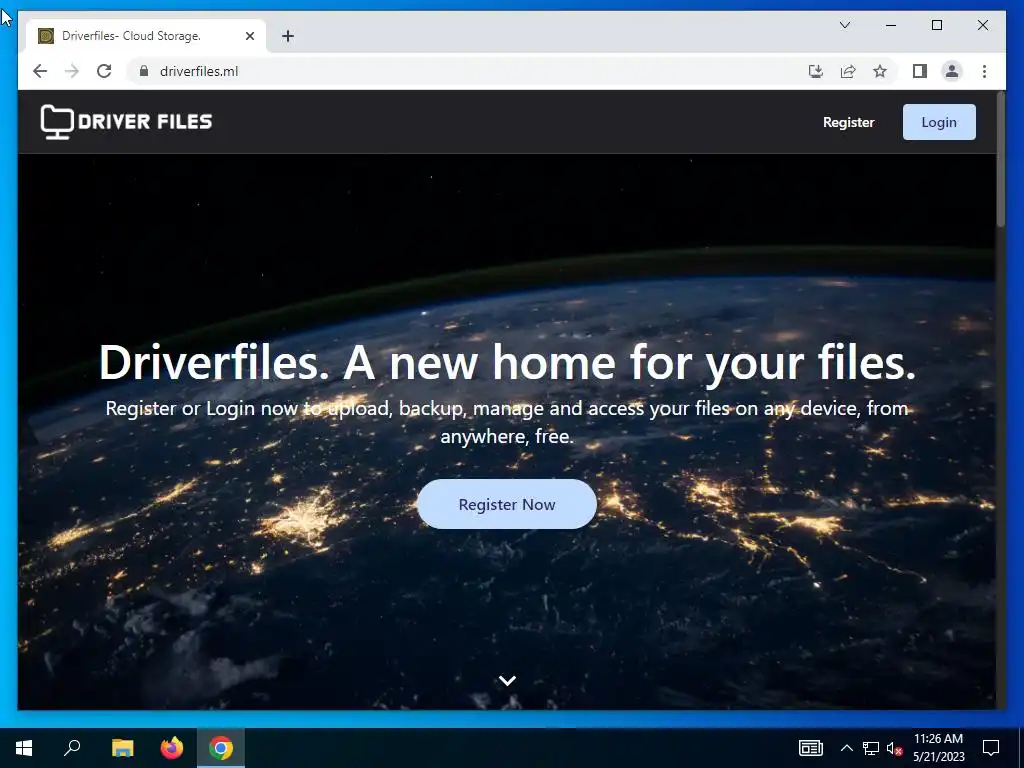Close the Driverfiles tab

[x=249, y=36]
